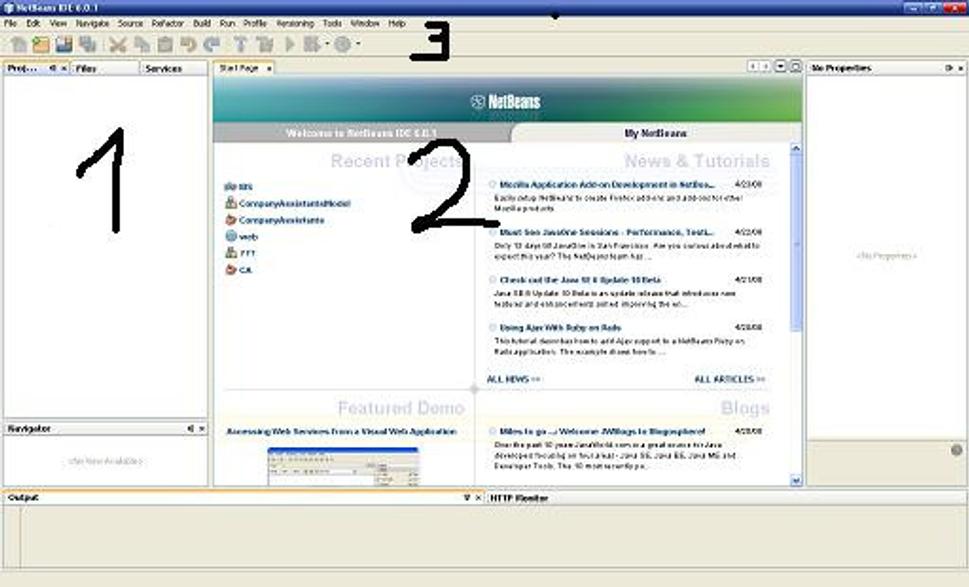Open the 'web' recent project
The image size is (969, 587).
tap(248, 237)
